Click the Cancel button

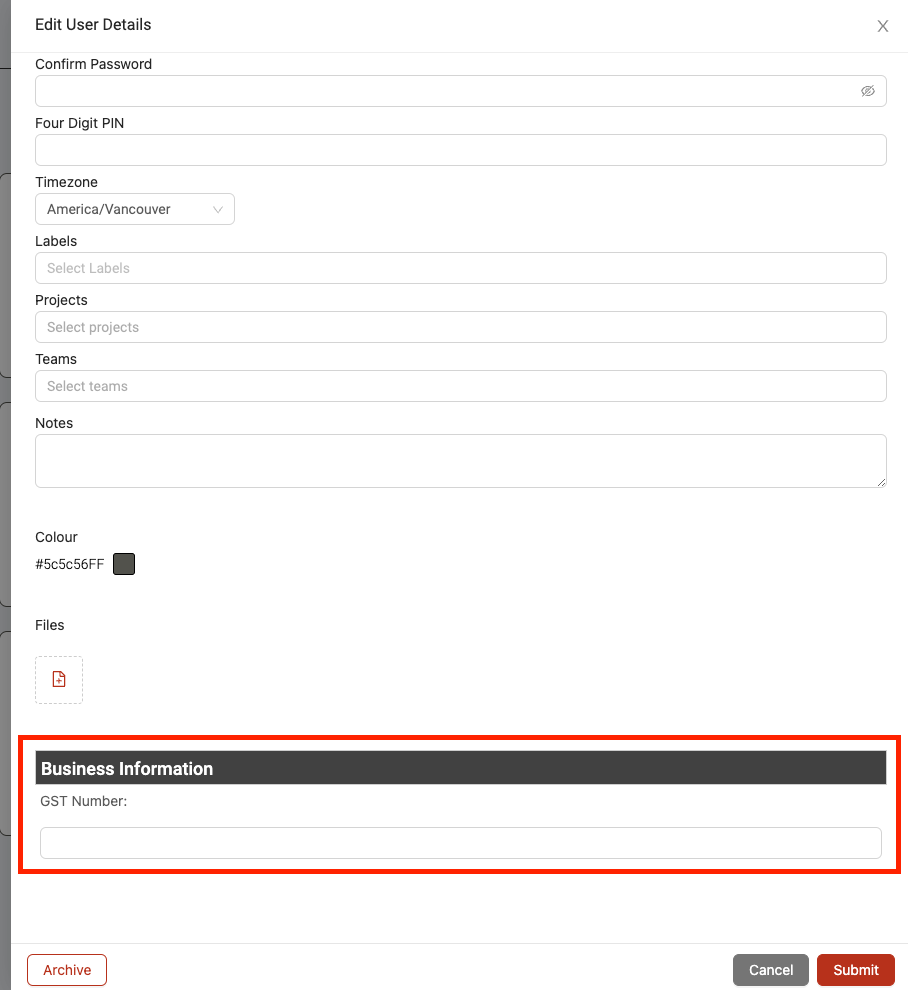tap(771, 970)
